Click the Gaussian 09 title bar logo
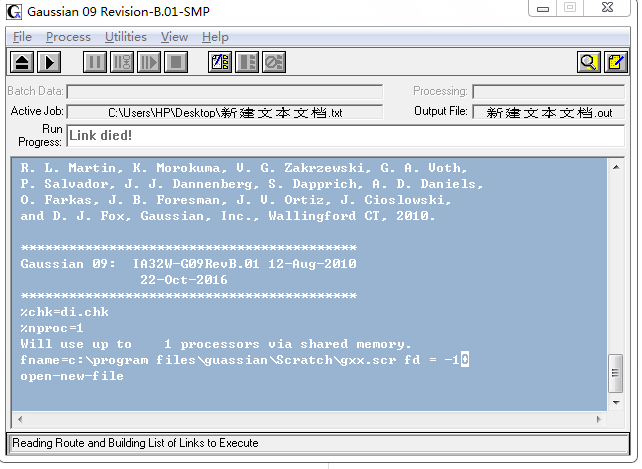 pos(14,11)
